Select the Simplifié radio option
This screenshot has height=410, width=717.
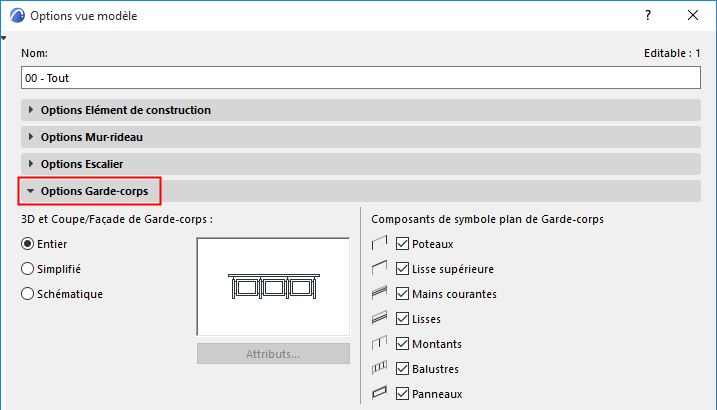(x=28, y=268)
